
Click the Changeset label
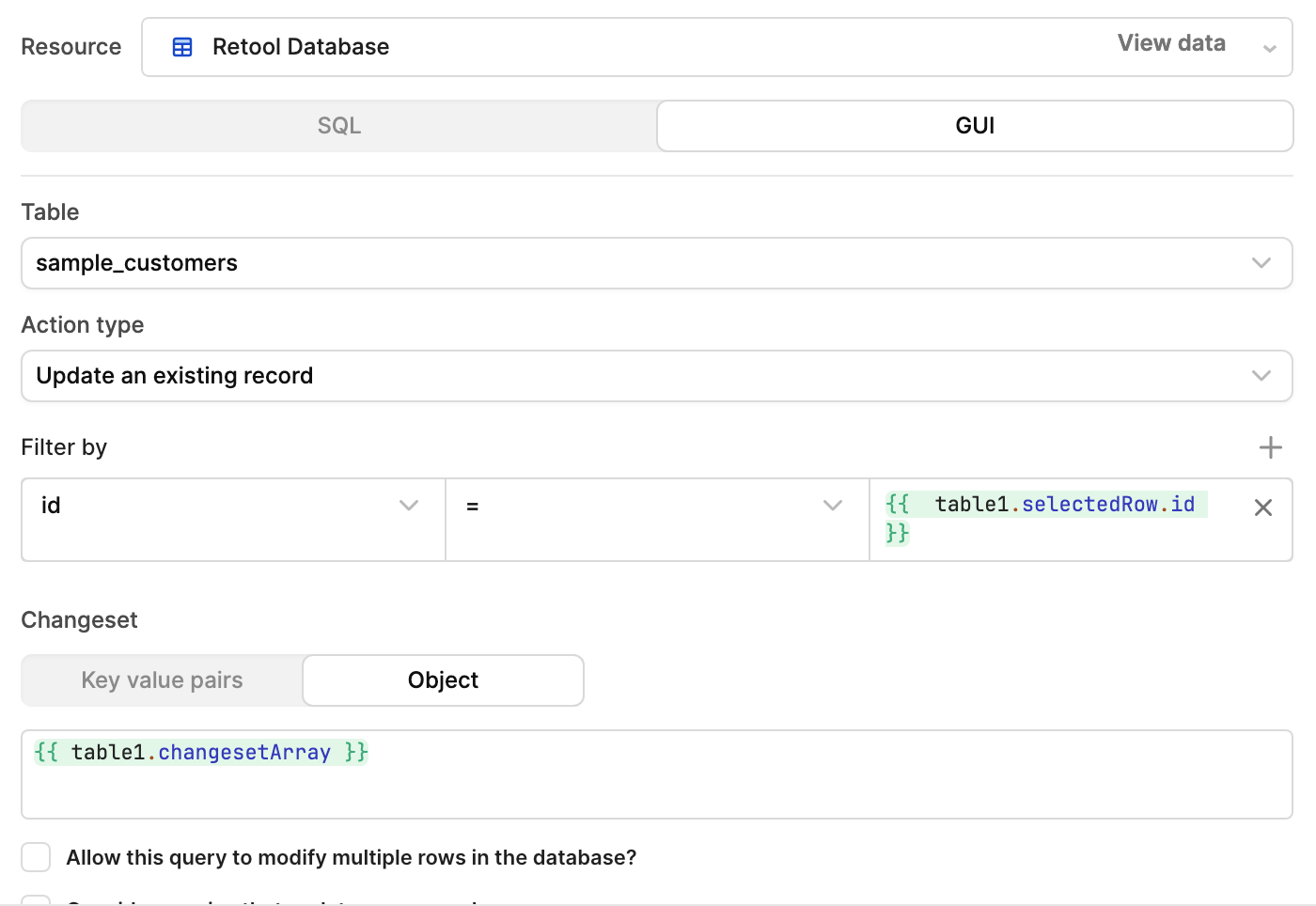click(x=80, y=620)
